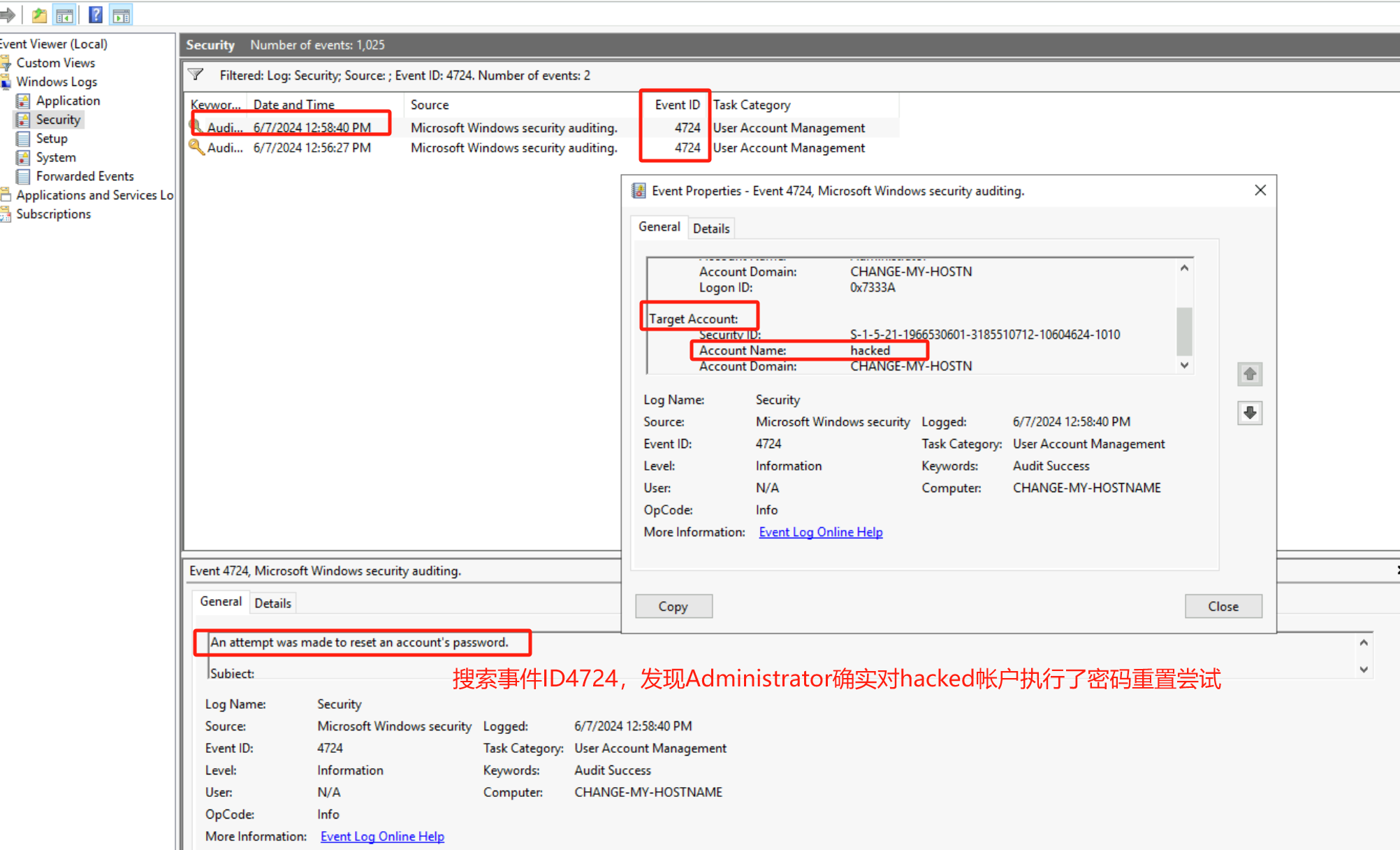This screenshot has height=850, width=1400.
Task: Select the Forwarded Events log
Action: 85,176
